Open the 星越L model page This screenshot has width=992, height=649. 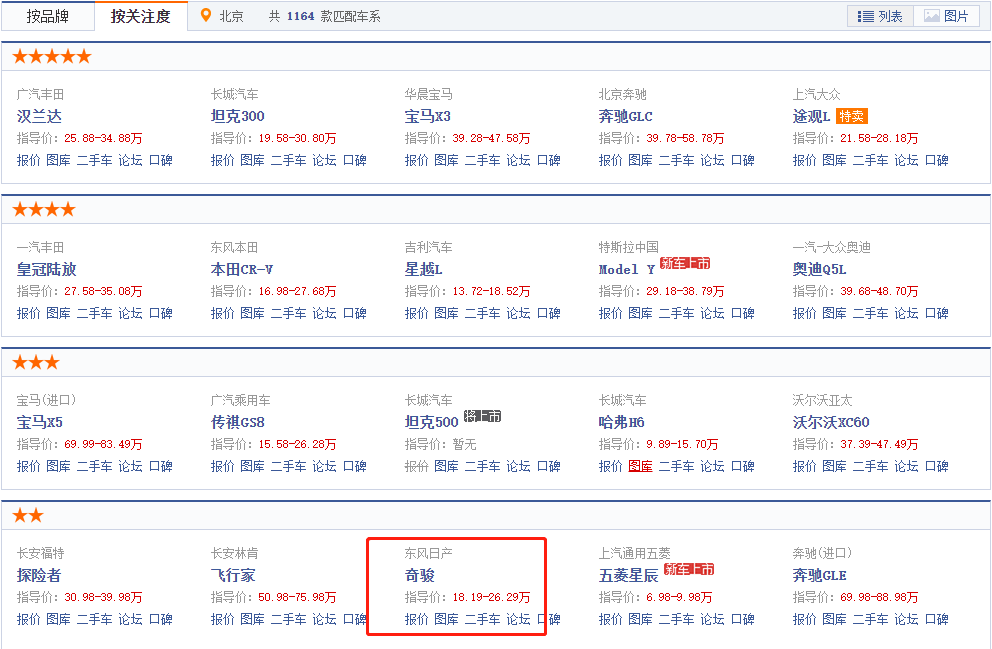pos(423,269)
